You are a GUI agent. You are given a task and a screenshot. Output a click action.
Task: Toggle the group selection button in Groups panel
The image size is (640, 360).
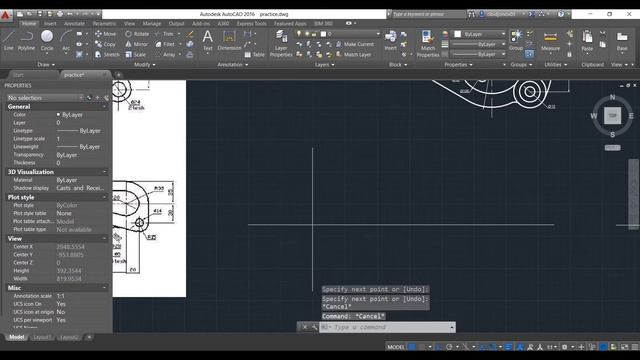pyautogui.click(x=529, y=54)
